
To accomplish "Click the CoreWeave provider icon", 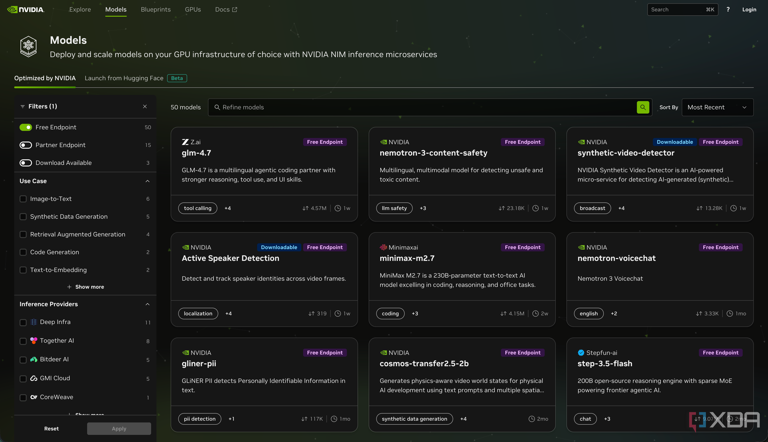I will [34, 397].
